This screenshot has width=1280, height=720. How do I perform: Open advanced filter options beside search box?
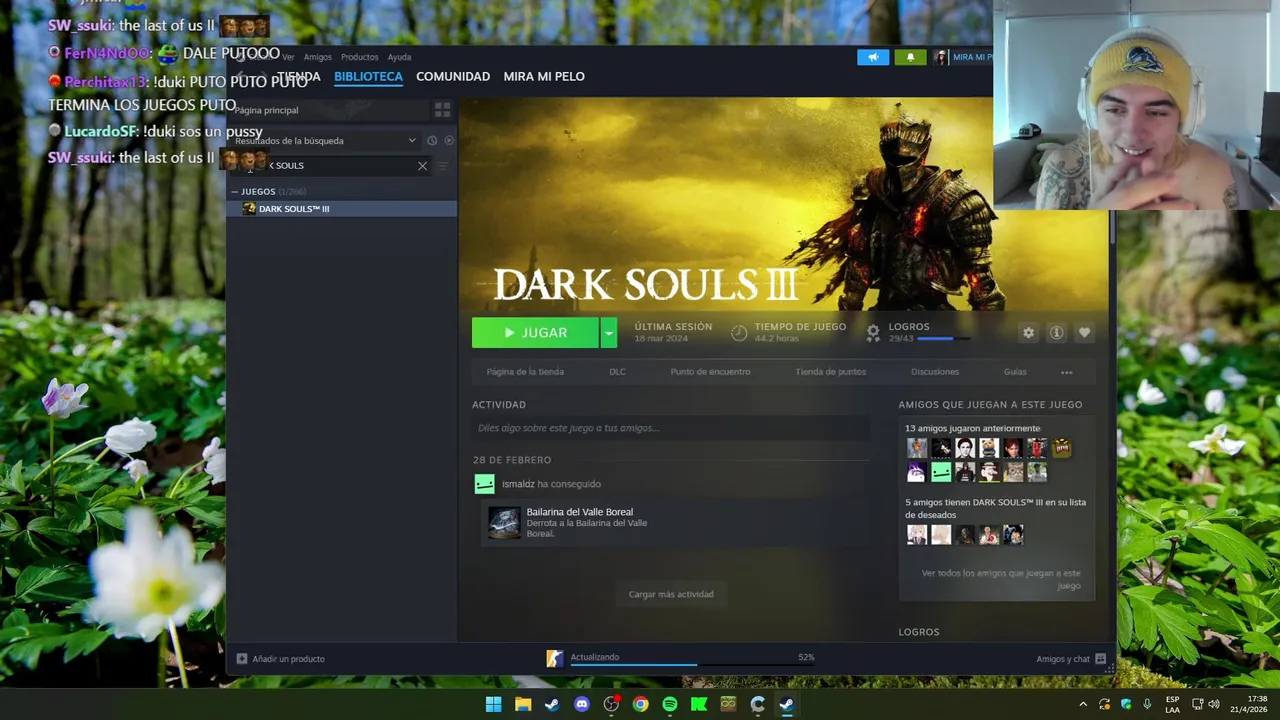(443, 166)
